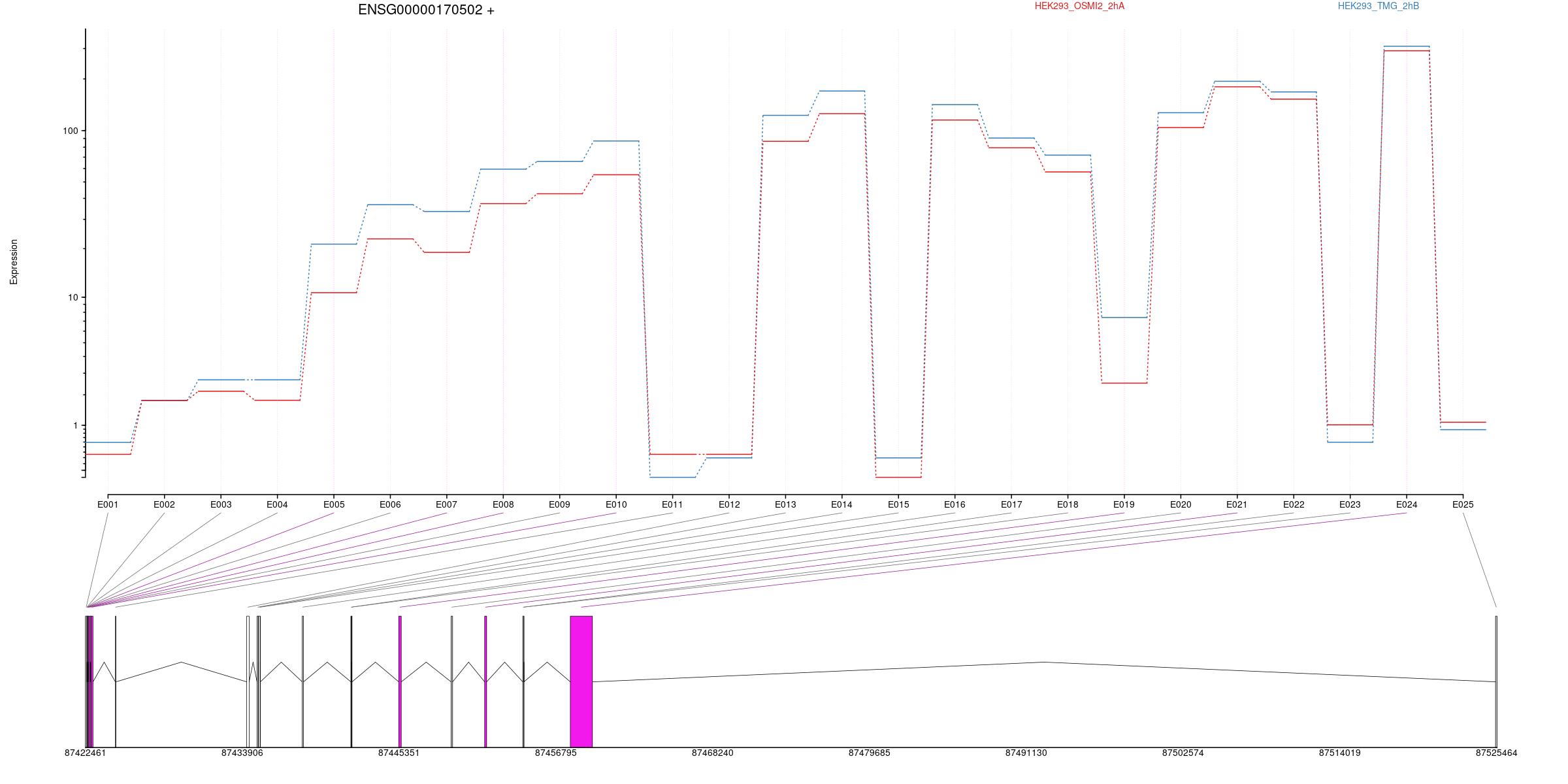Click the blue expression segment above E019

(x=1124, y=318)
